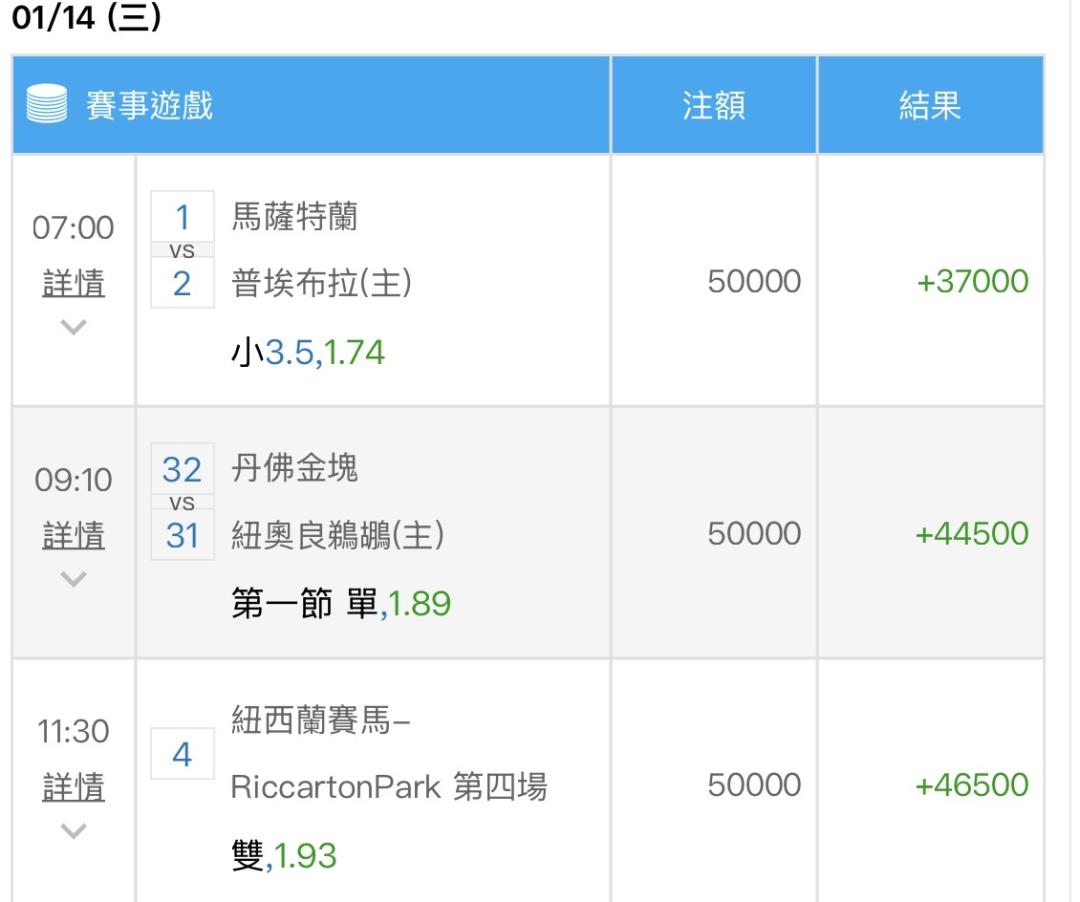
Task: Click the 第一節 單,1.89 bet line
Action: click(341, 604)
